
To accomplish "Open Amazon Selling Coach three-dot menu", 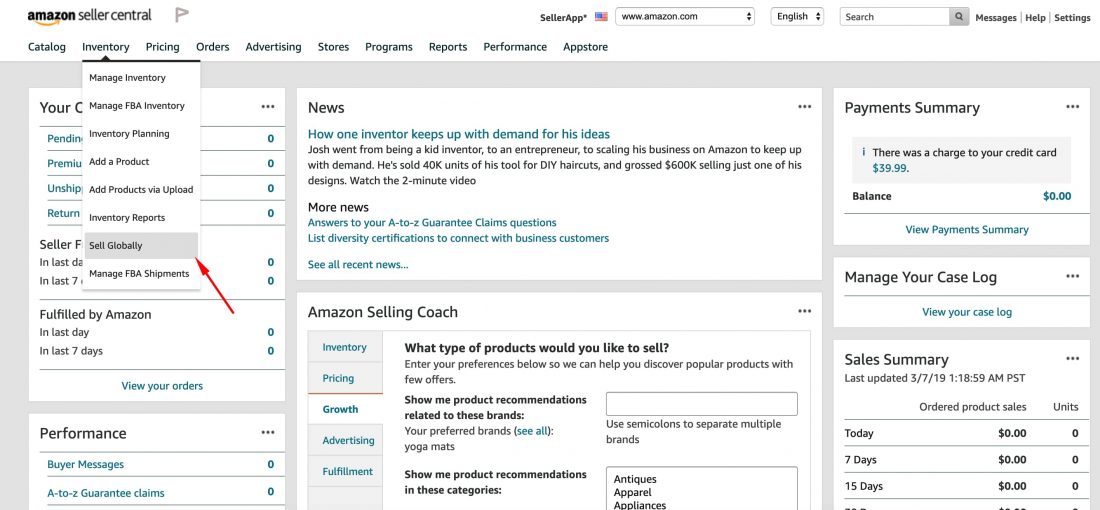I will tap(804, 311).
